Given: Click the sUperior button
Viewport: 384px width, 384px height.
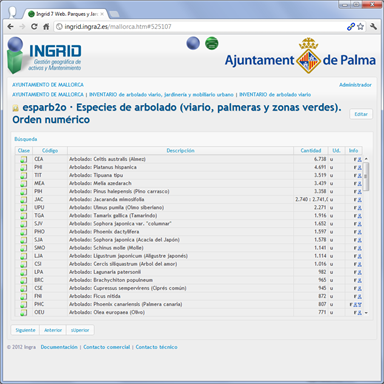Looking at the screenshot, I should click(80, 330).
